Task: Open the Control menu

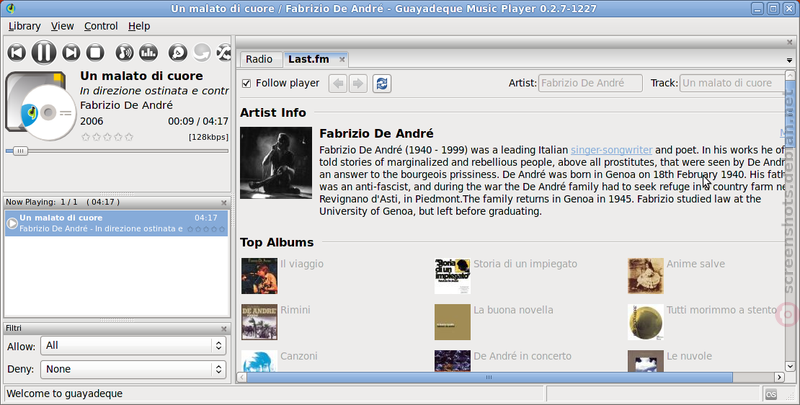Action: point(101,26)
